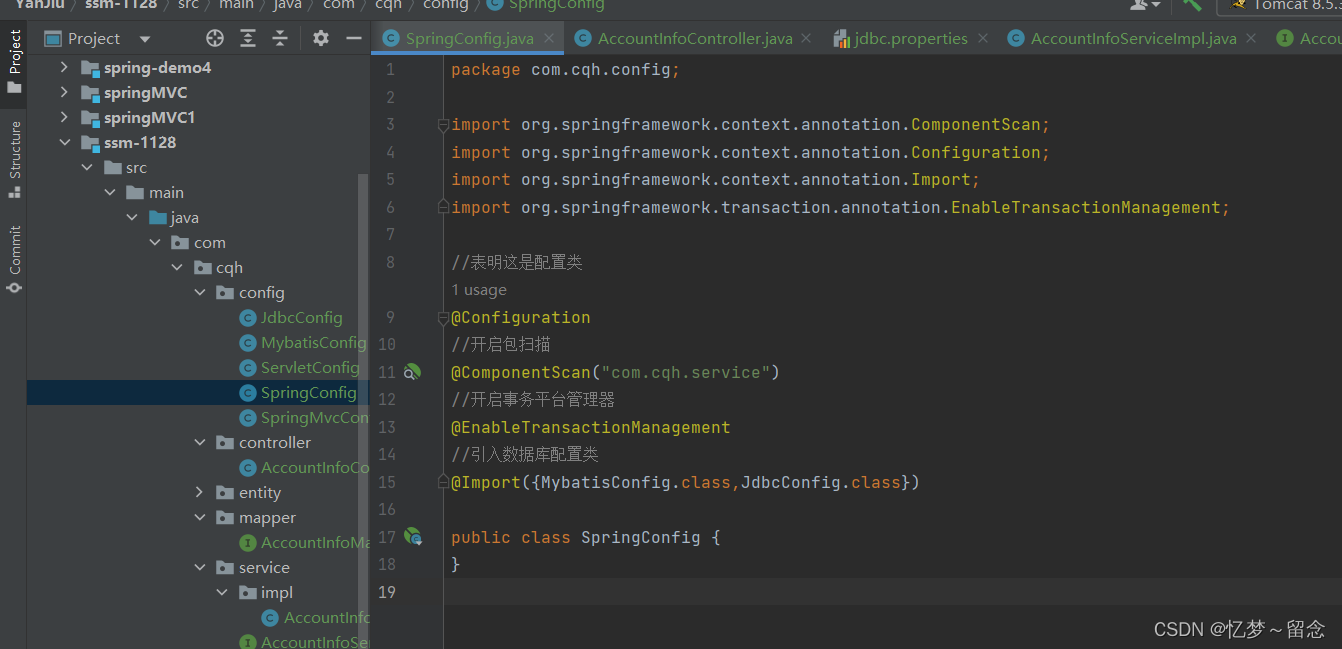Viewport: 1342px width, 649px height.
Task: Select JdbcConfig in the project tree
Action: pyautogui.click(x=301, y=318)
